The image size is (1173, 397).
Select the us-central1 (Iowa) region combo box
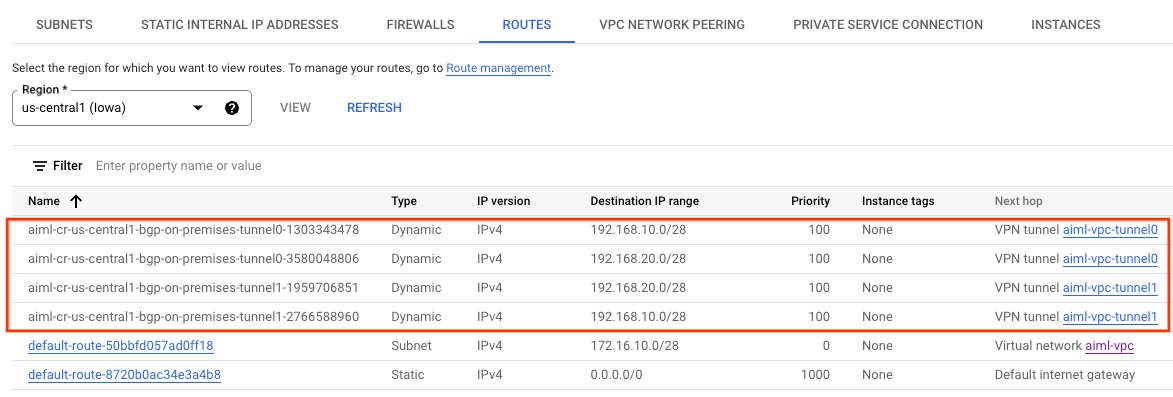tap(132, 108)
